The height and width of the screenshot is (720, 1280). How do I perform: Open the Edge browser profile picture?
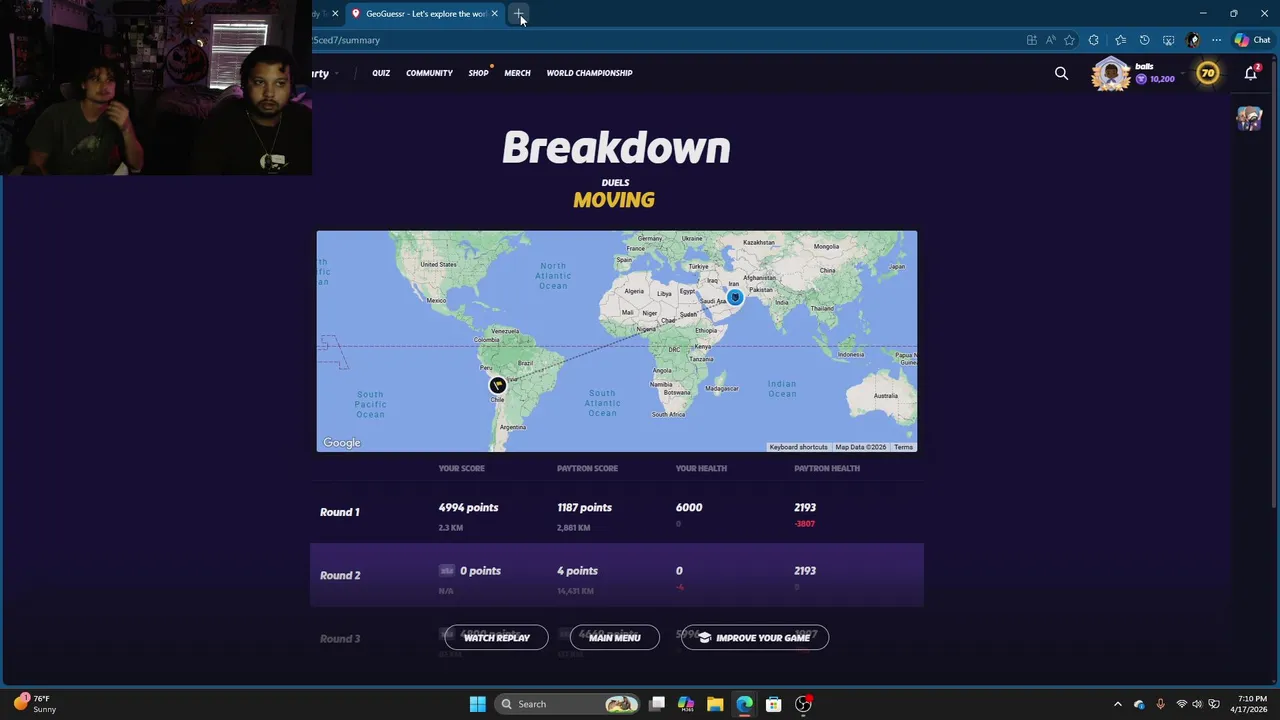point(1192,40)
